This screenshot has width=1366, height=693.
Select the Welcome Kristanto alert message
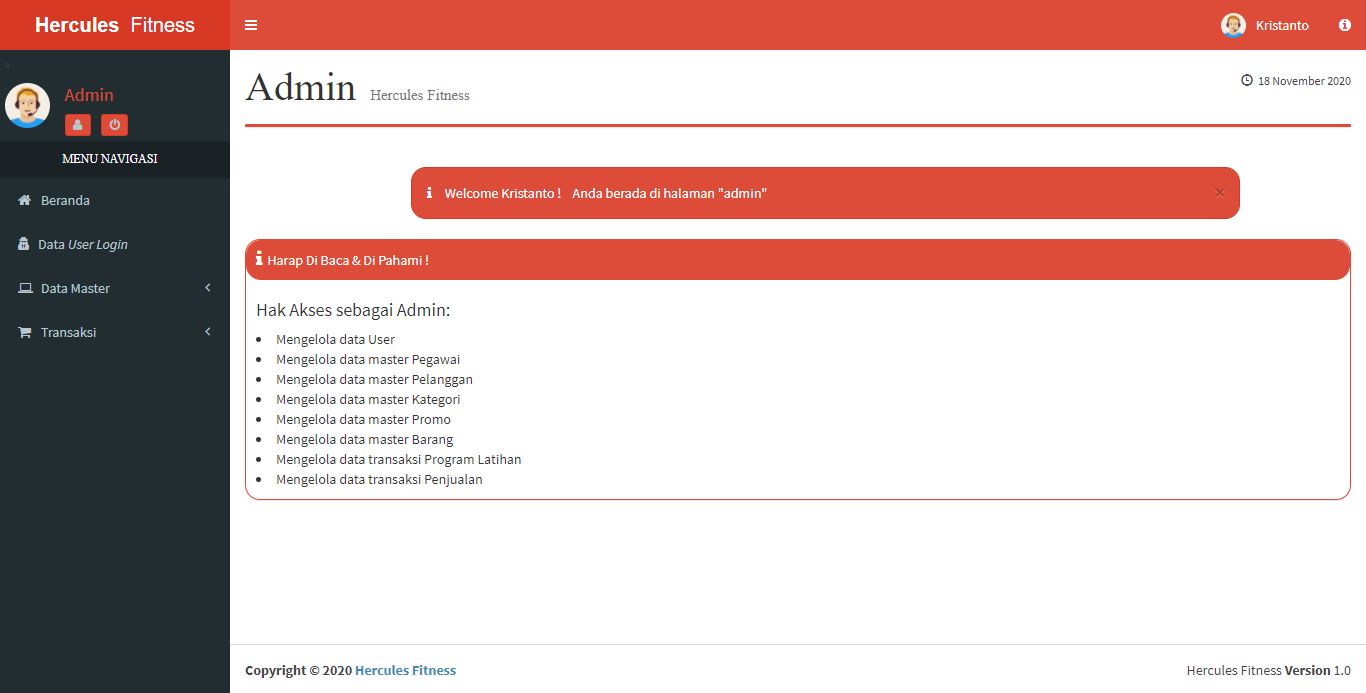(x=605, y=193)
